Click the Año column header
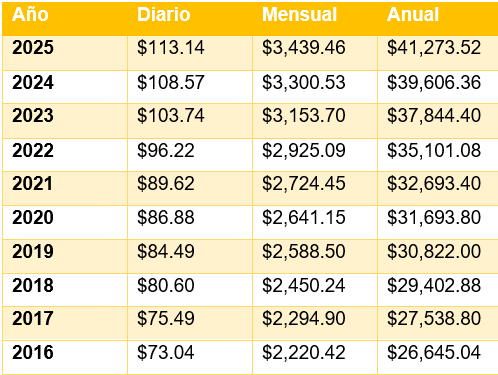 point(30,15)
